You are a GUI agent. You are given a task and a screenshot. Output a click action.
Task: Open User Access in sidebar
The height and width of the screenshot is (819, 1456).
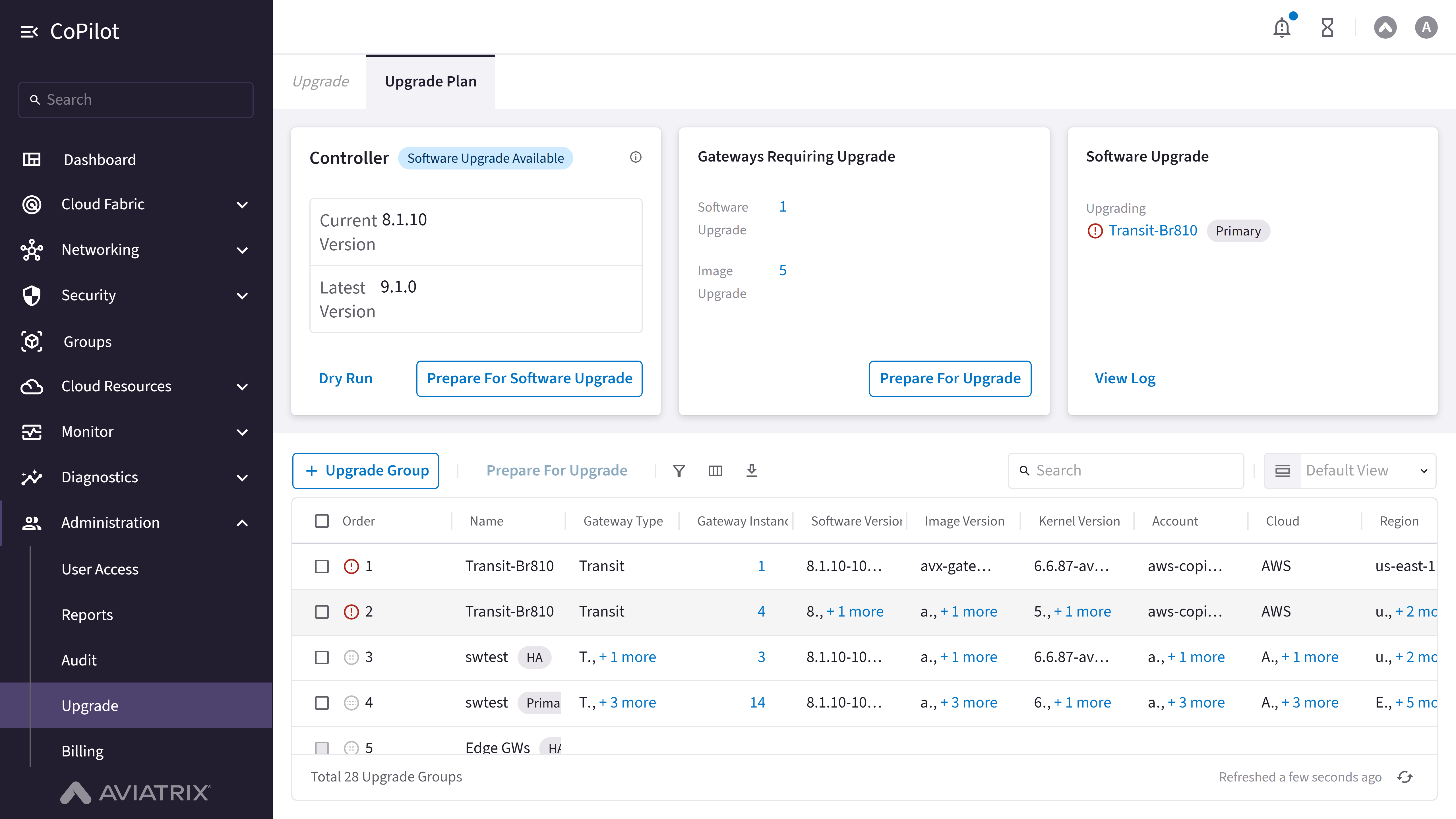[x=100, y=569]
